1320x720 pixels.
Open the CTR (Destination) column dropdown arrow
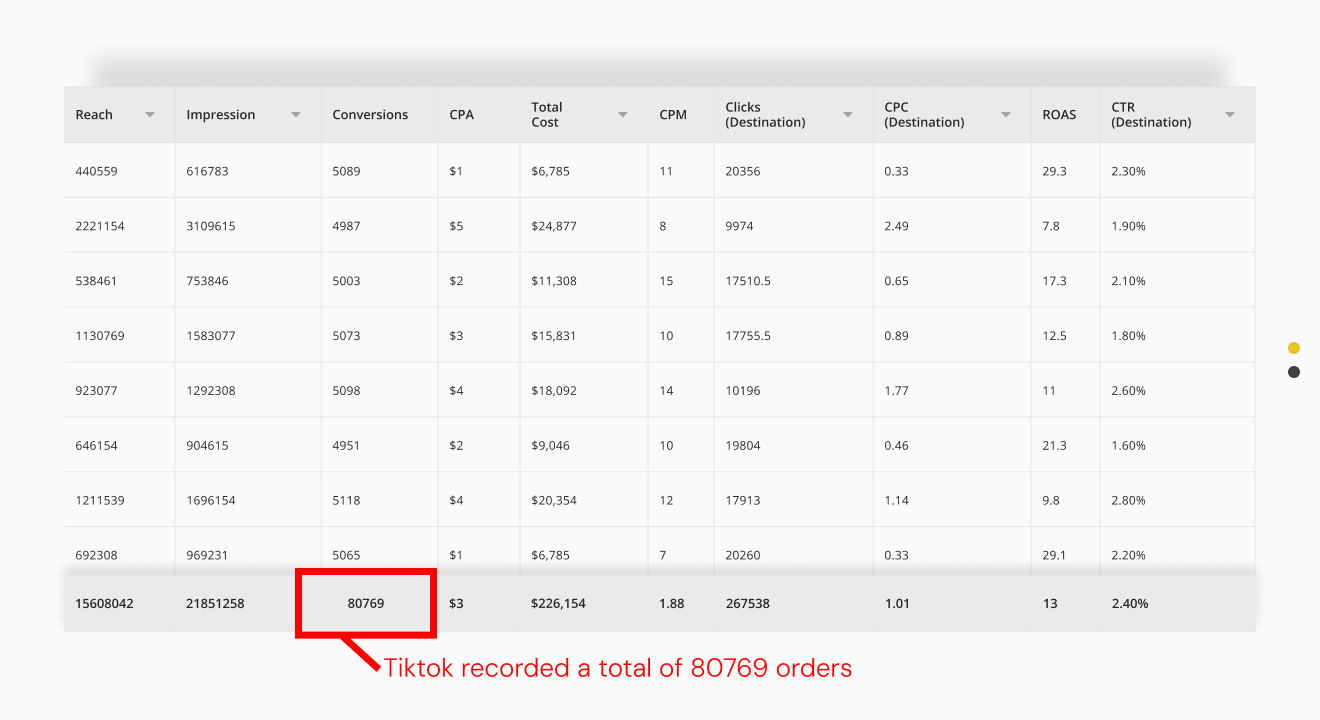tap(1230, 115)
